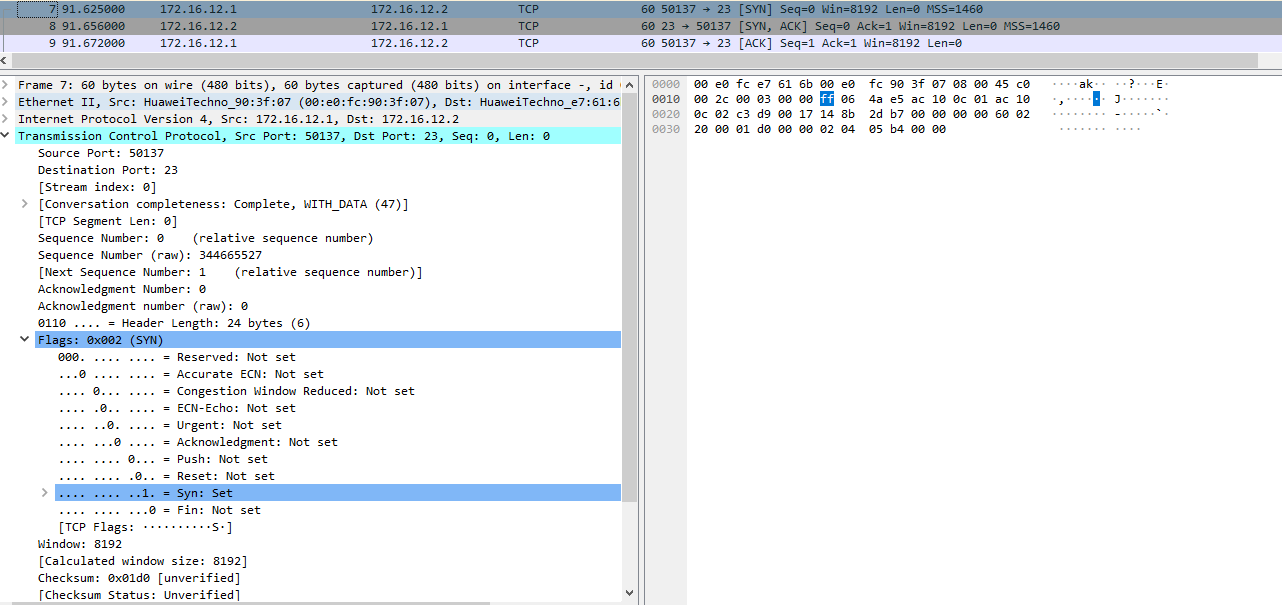The height and width of the screenshot is (605, 1282).
Task: Select Sequence Number (raw): 344665527
Action: tap(150, 255)
